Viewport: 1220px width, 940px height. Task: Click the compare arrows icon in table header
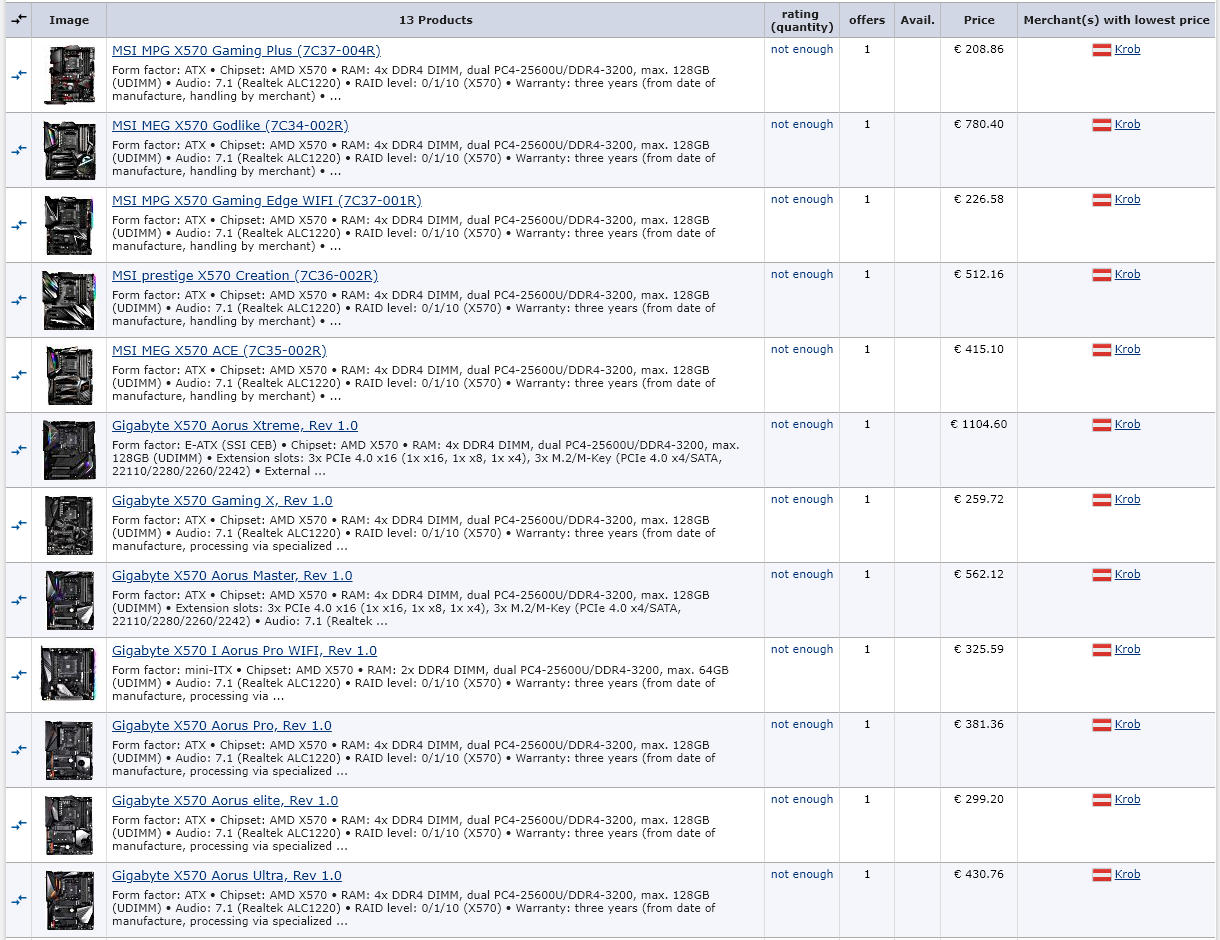tap(19, 19)
